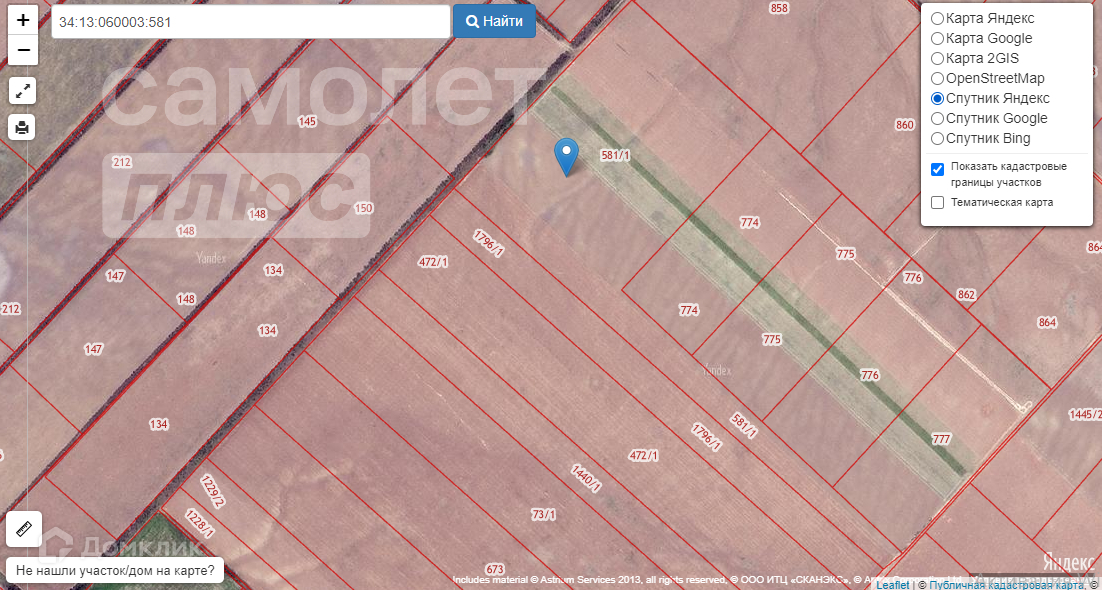Image resolution: width=1102 pixels, height=590 pixels.
Task: Toggle fullscreen map view
Action: pyautogui.click(x=22, y=91)
